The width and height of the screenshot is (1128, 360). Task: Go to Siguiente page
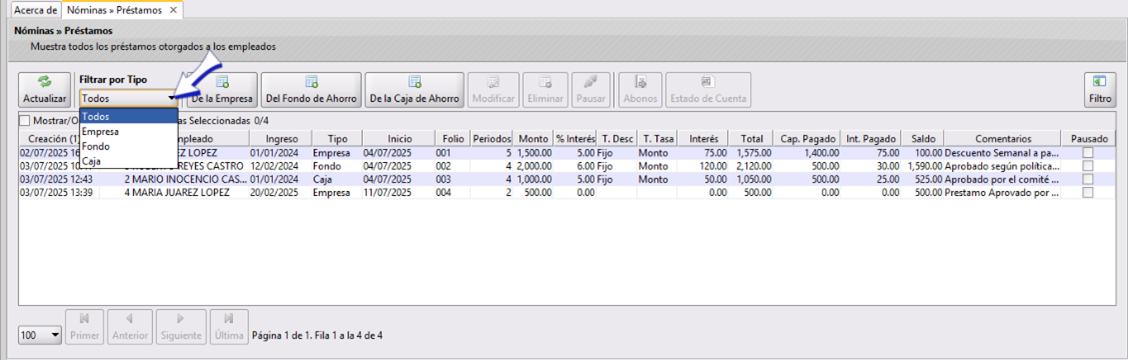(x=181, y=327)
